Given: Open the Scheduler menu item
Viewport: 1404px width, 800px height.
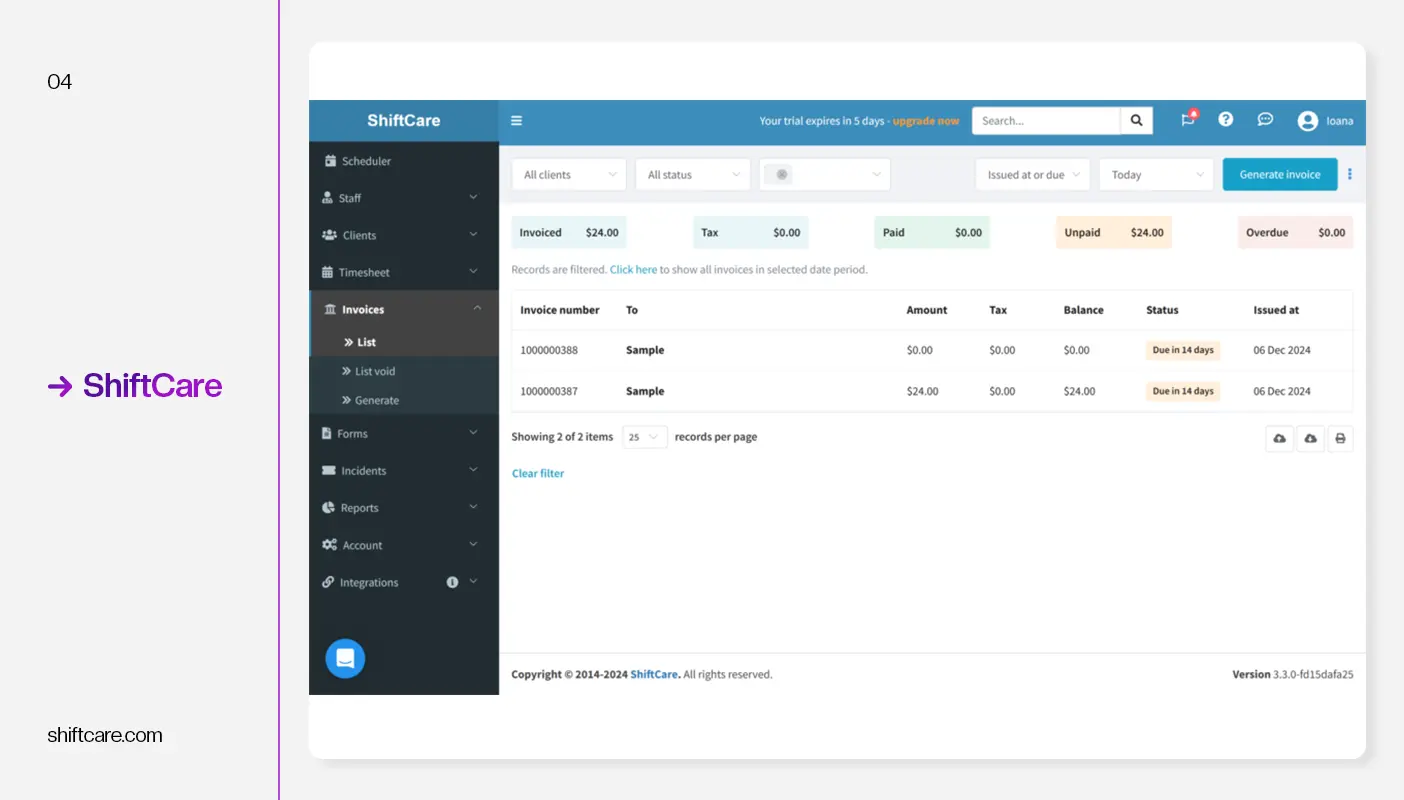Looking at the screenshot, I should (x=404, y=161).
